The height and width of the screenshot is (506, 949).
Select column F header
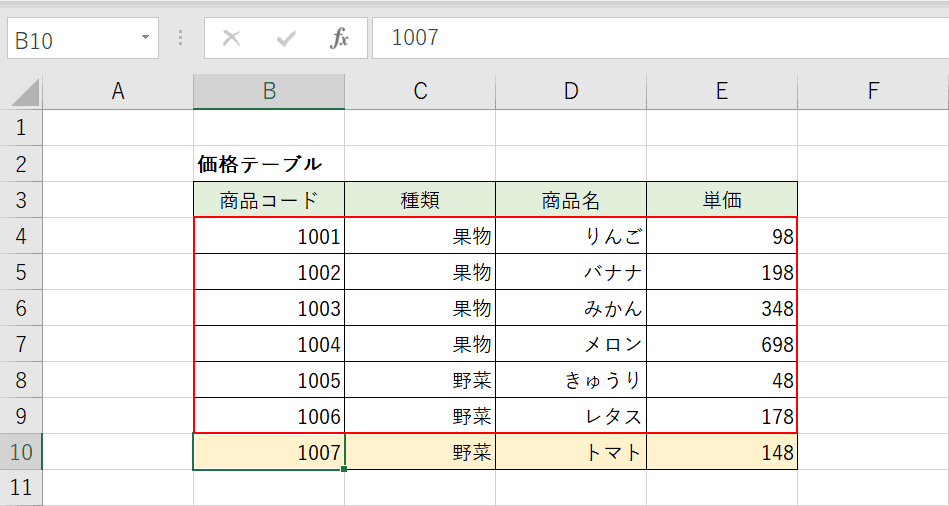click(873, 91)
